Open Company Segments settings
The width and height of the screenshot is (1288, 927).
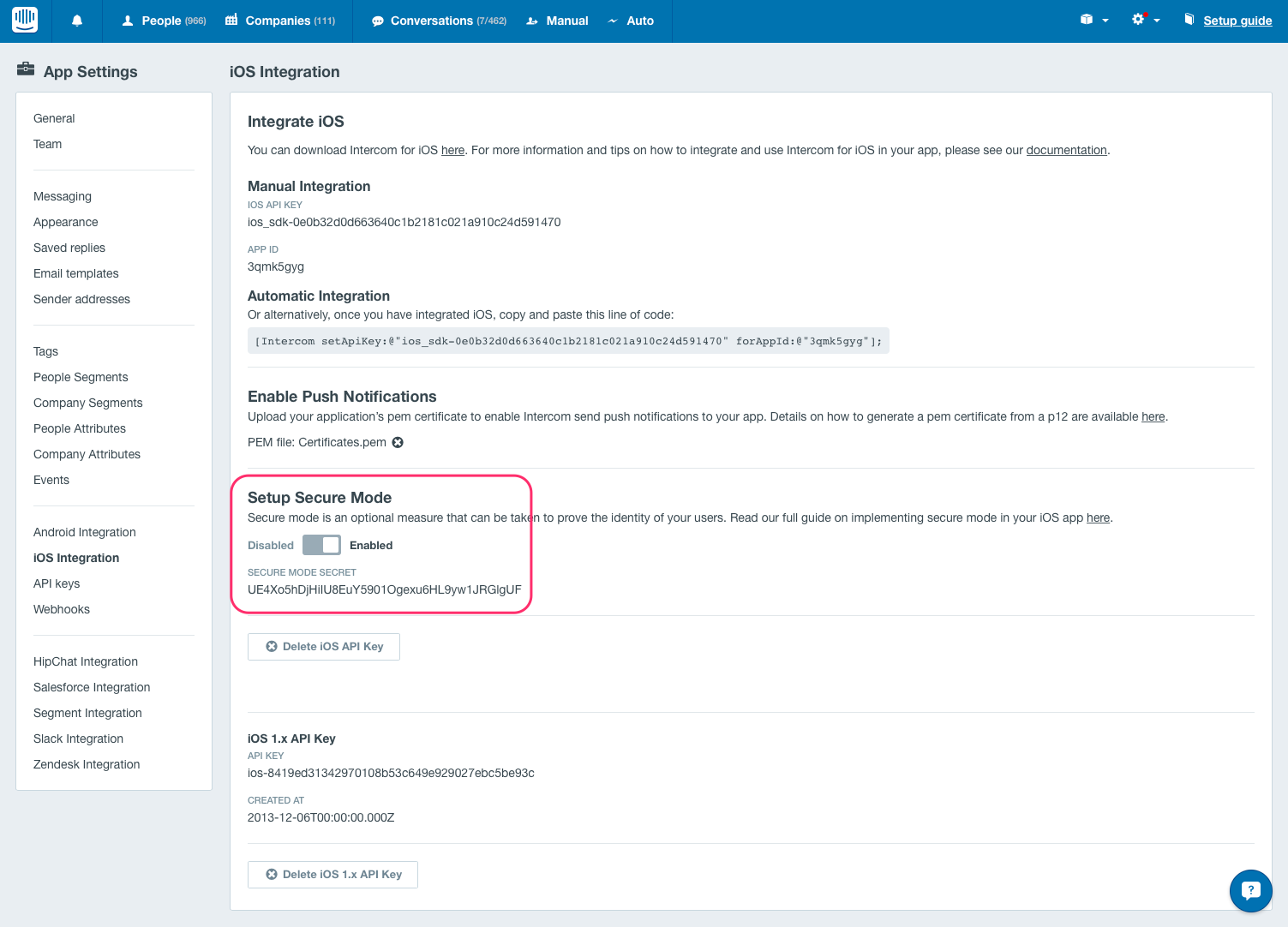(x=88, y=403)
